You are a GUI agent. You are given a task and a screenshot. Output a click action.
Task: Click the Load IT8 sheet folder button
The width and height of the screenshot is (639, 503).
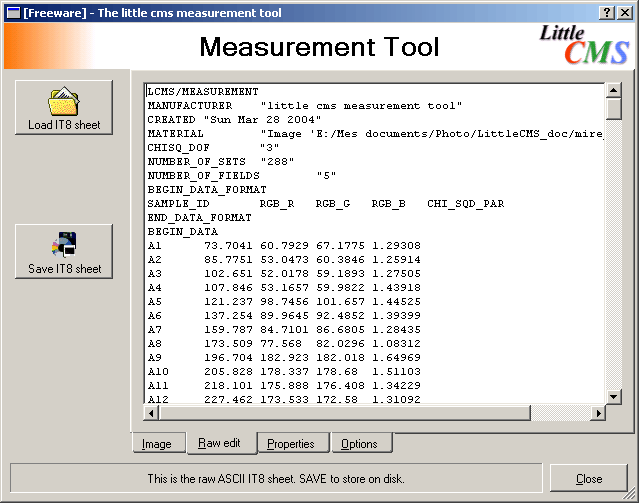pos(64,108)
